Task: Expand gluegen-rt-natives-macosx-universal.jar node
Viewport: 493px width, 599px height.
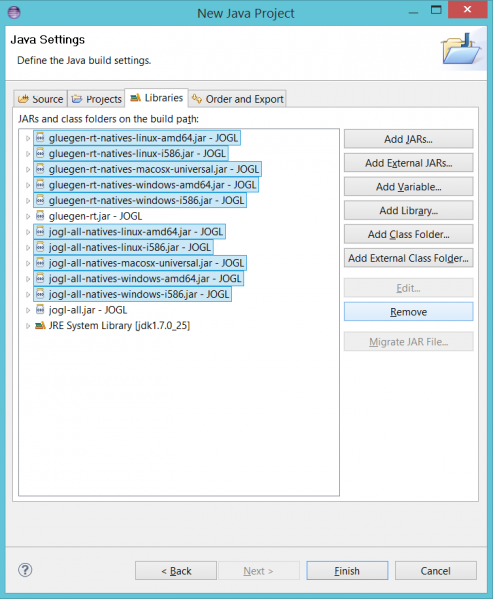Action: pyautogui.click(x=28, y=170)
